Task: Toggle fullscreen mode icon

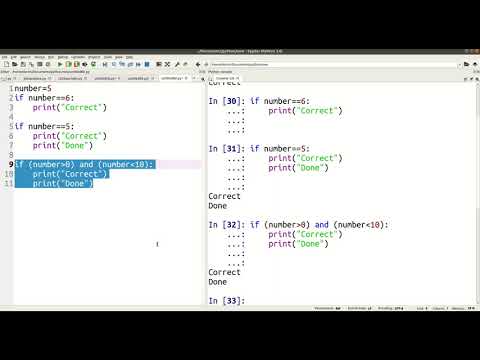Action: (x=167, y=64)
